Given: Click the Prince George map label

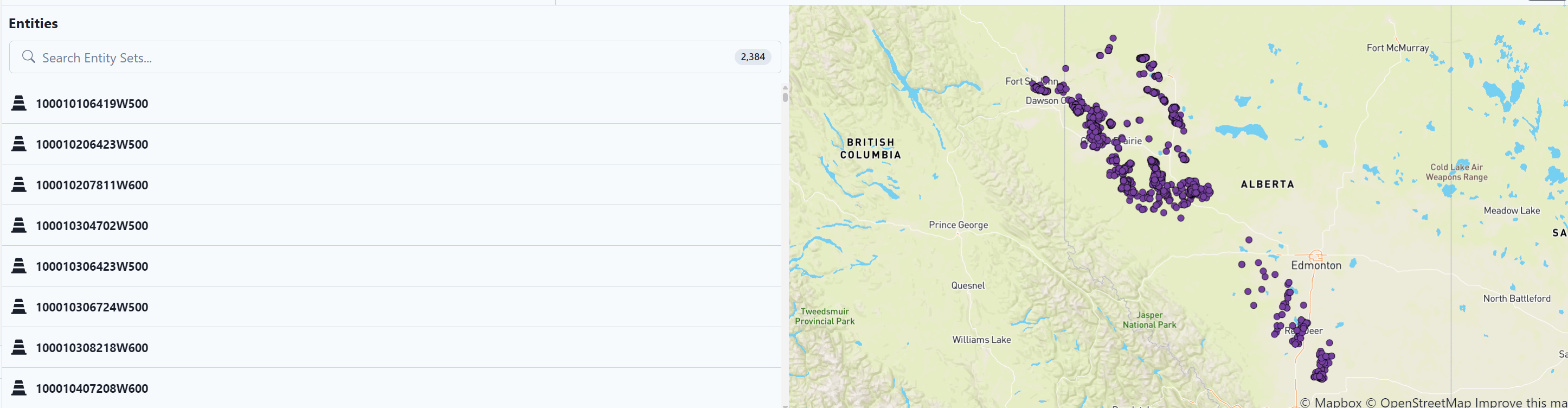Looking at the screenshot, I should click(x=958, y=225).
